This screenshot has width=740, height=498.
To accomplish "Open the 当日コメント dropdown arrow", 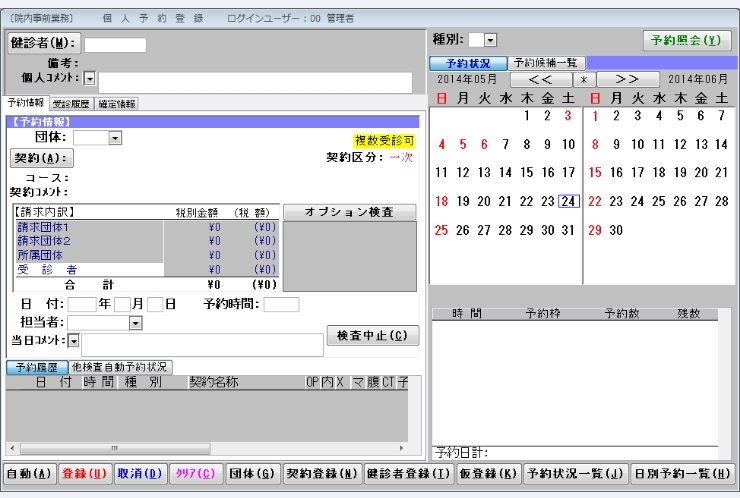I will point(73,341).
